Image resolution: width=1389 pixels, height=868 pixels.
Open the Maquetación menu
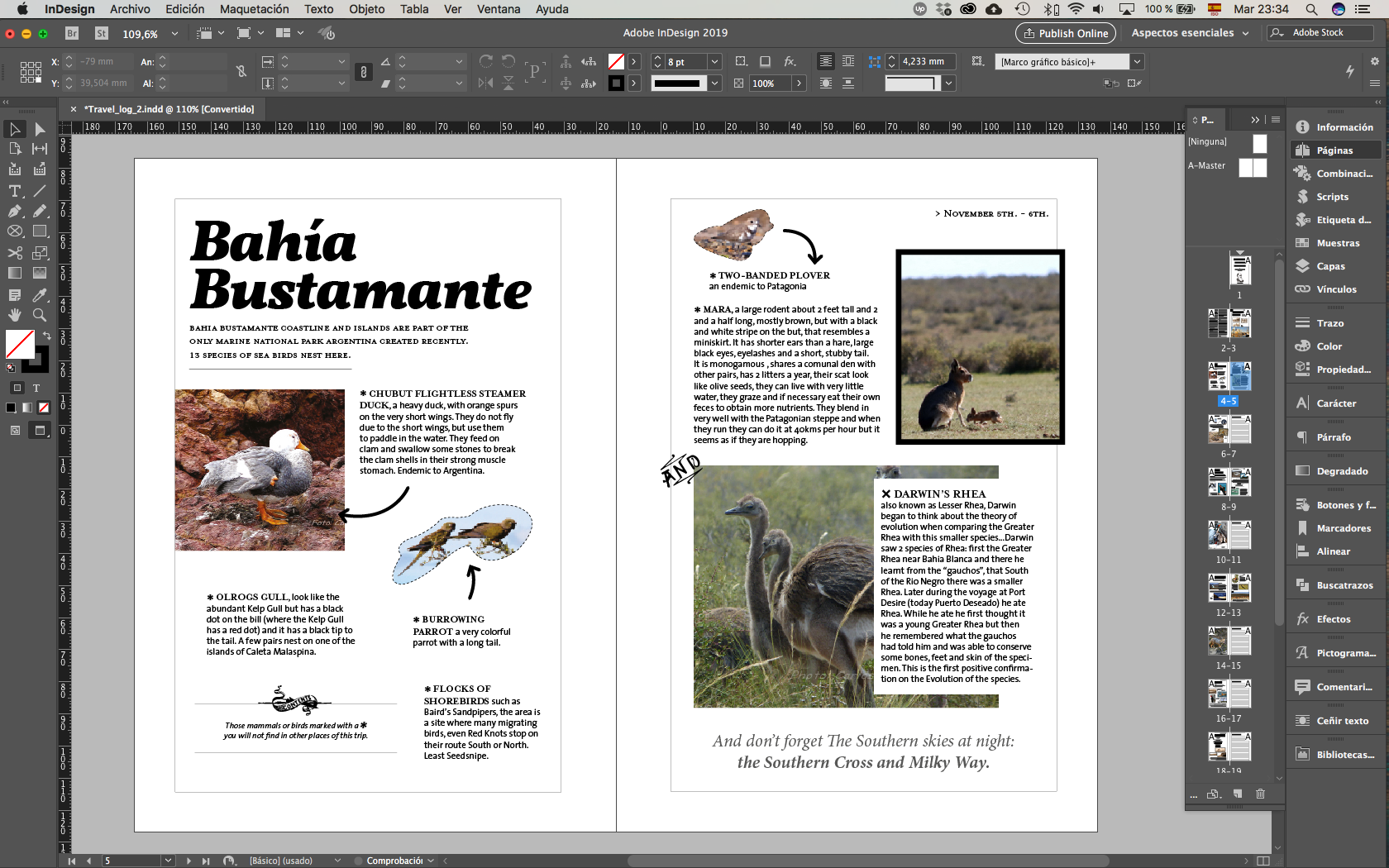[254, 9]
